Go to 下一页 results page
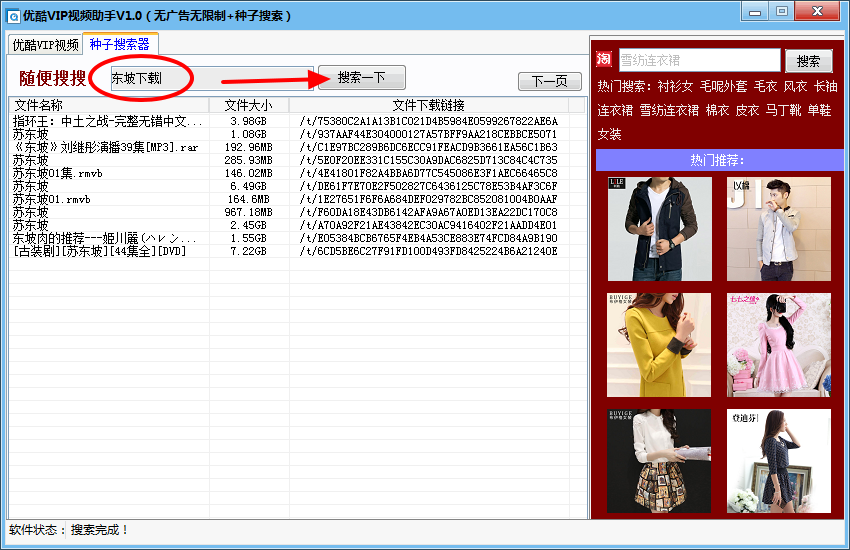Image resolution: width=850 pixels, height=550 pixels. point(550,81)
